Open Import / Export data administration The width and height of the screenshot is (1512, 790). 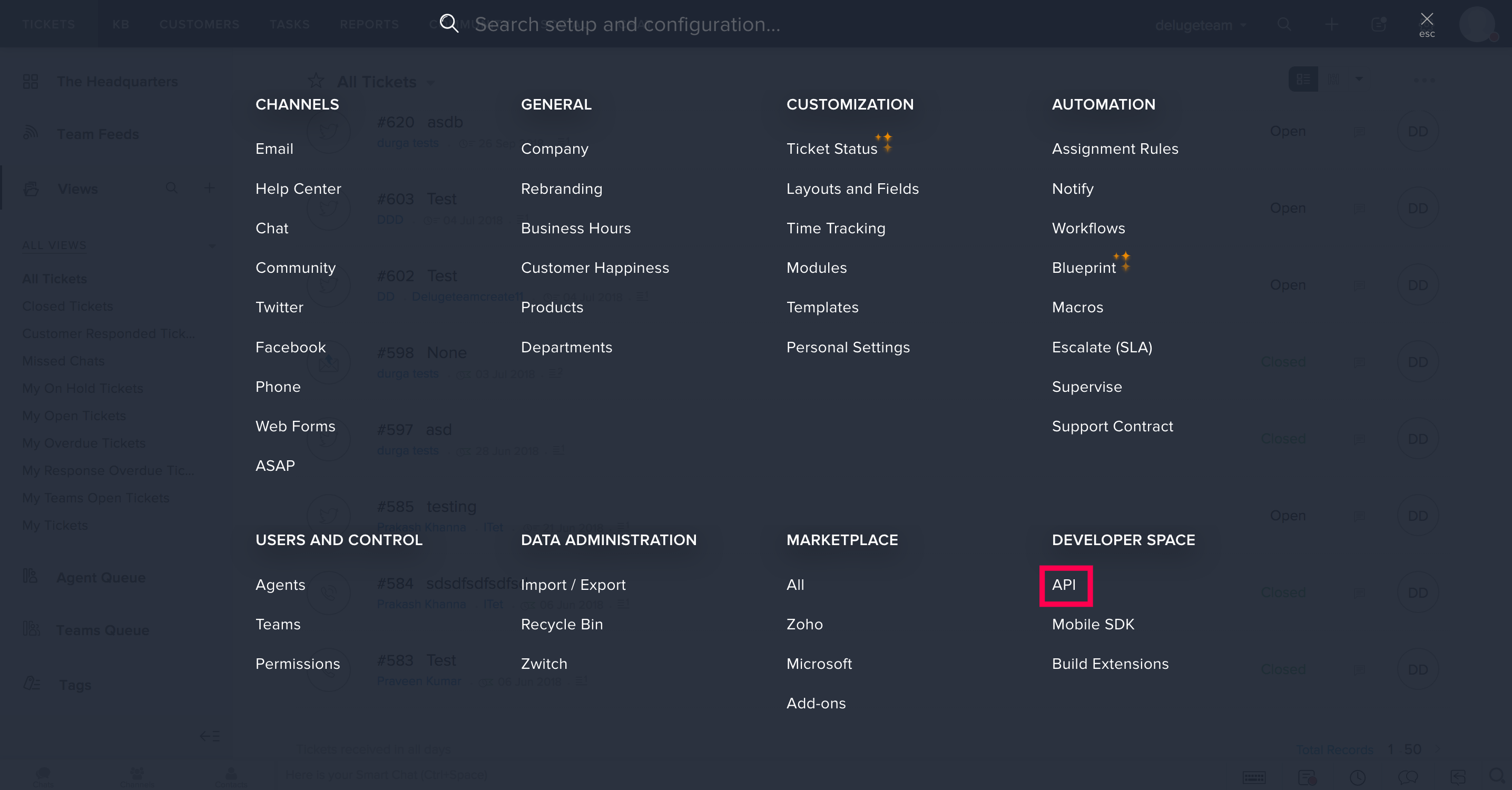(573, 585)
